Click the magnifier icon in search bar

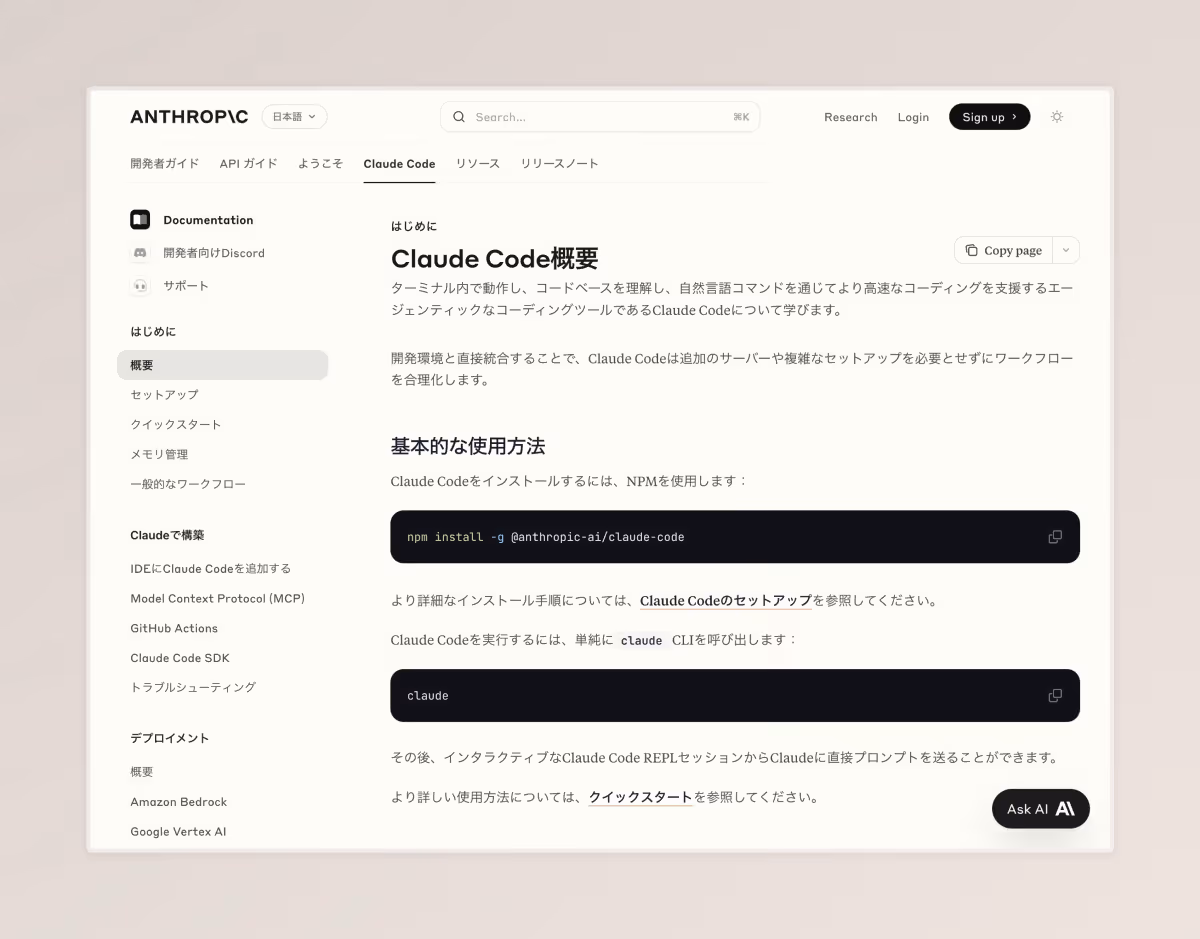[459, 117]
